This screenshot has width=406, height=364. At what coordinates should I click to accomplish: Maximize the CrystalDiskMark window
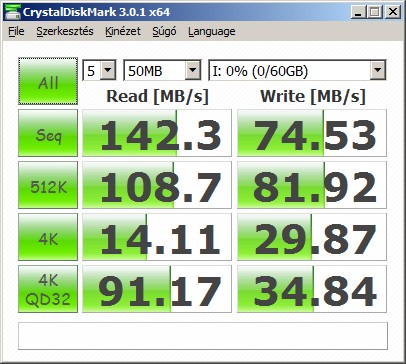(x=375, y=13)
